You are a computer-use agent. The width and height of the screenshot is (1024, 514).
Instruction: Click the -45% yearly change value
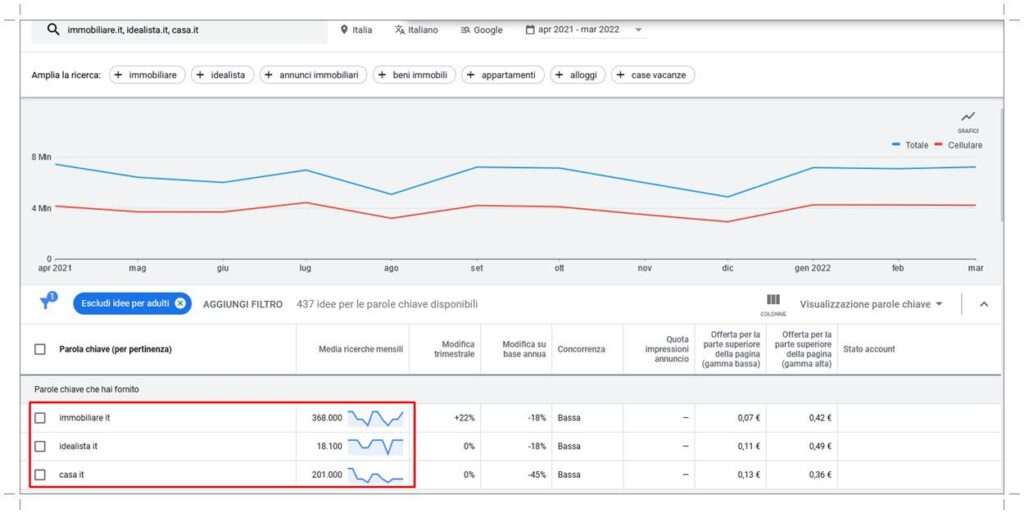(x=537, y=475)
